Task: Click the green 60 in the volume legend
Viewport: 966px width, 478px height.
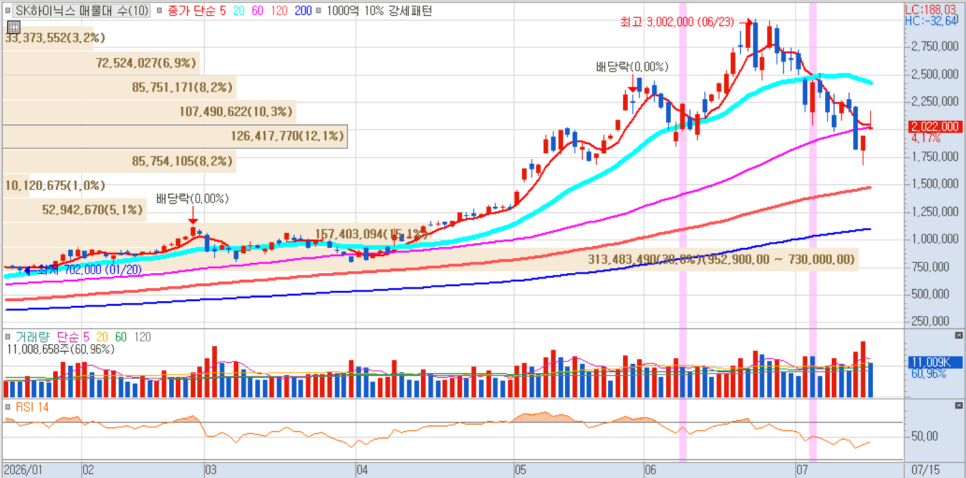Action: [x=121, y=336]
